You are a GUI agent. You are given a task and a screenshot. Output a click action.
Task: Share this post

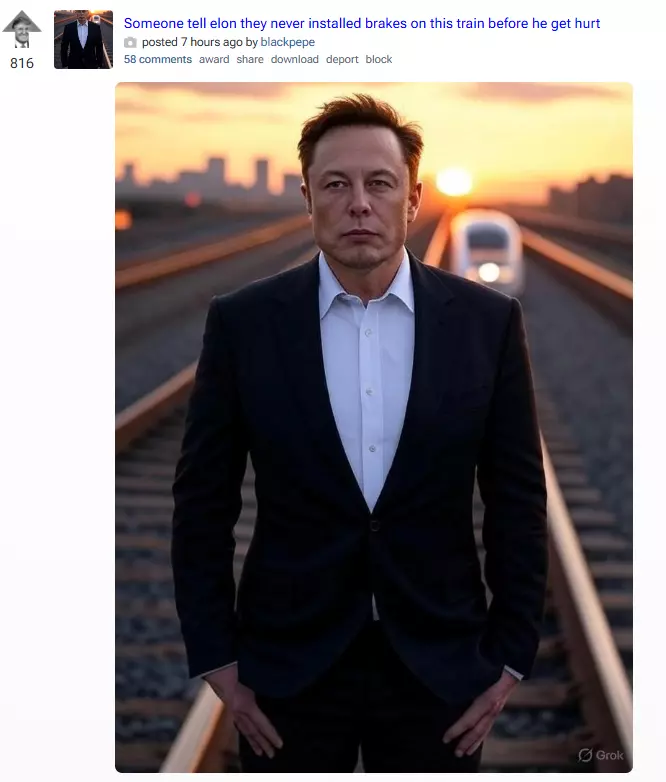click(250, 59)
